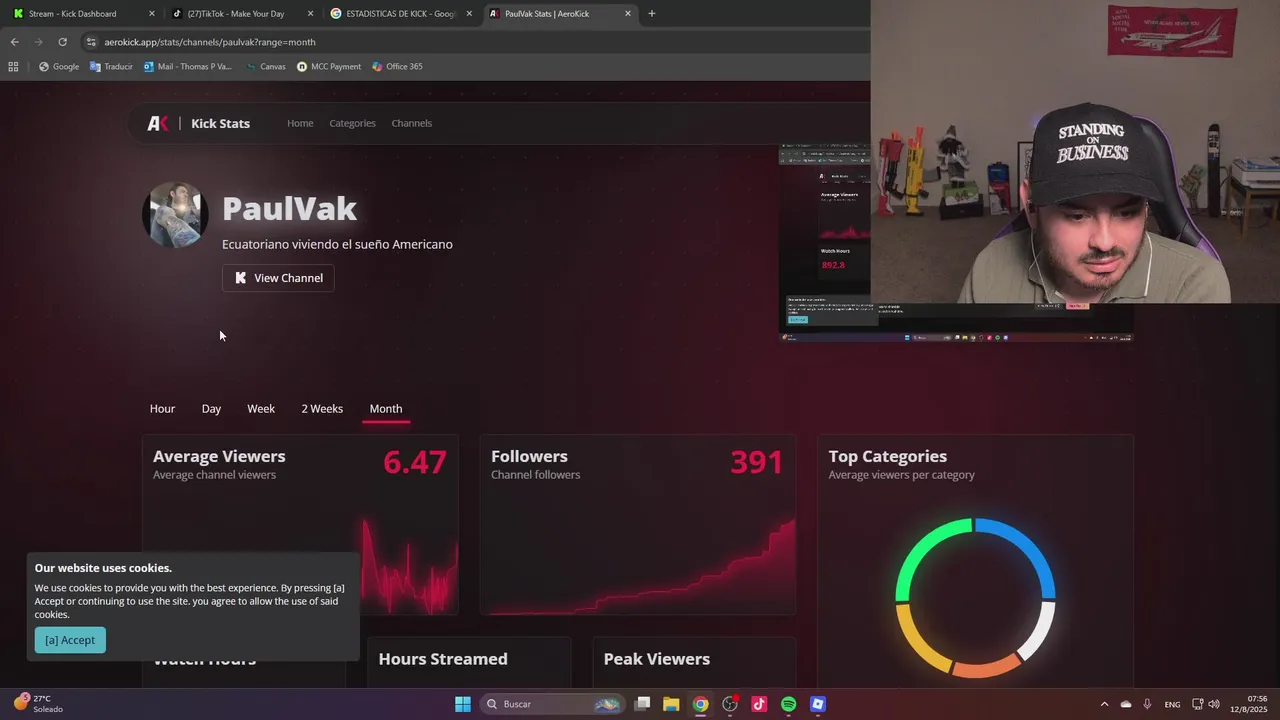Open TikTok from the taskbar

coord(759,704)
